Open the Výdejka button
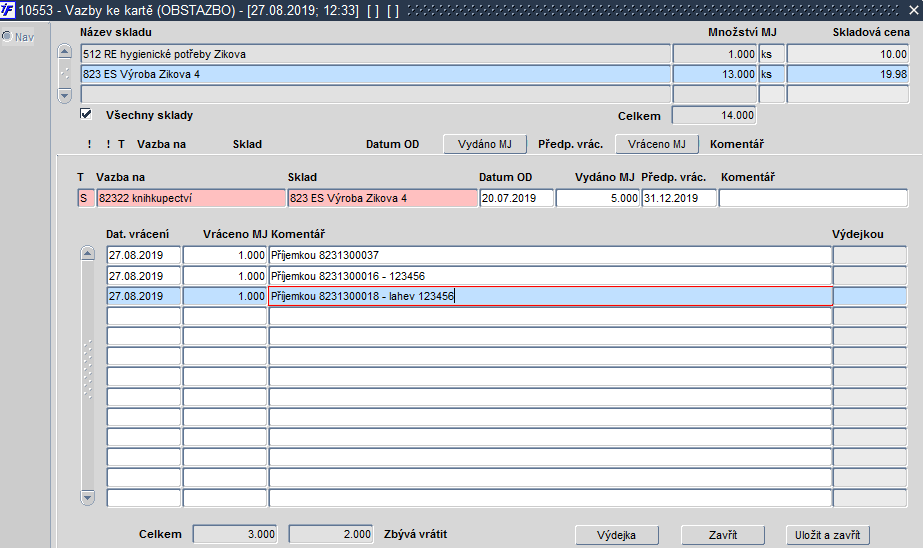 click(616, 535)
